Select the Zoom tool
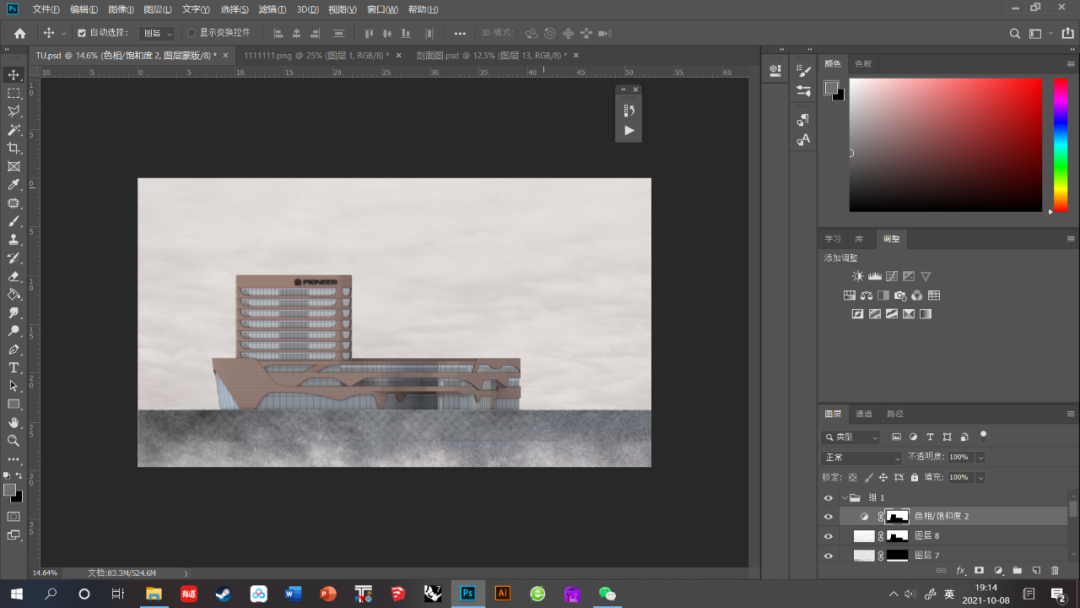 [14, 441]
